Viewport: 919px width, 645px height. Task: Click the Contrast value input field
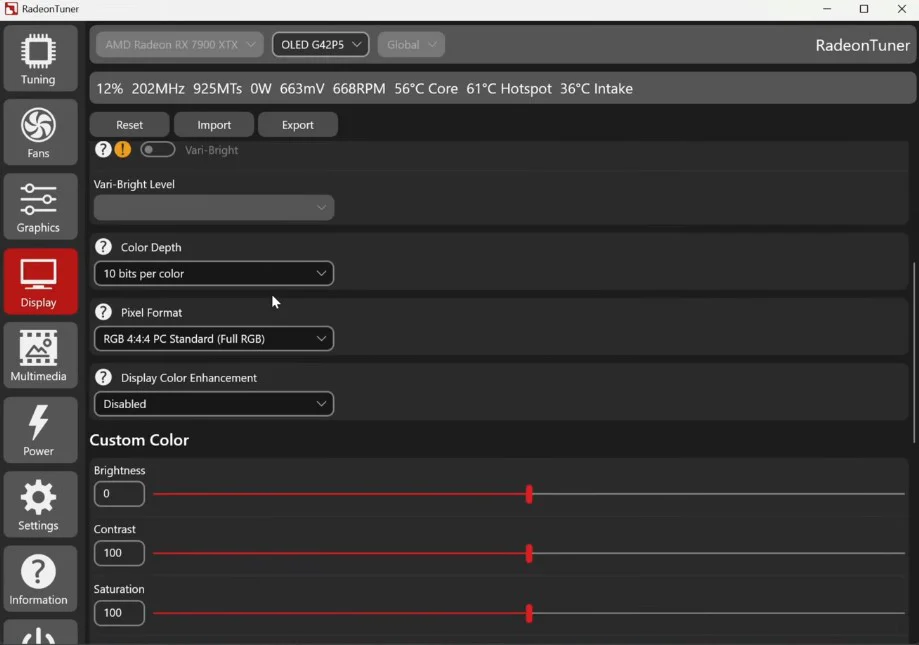click(119, 553)
